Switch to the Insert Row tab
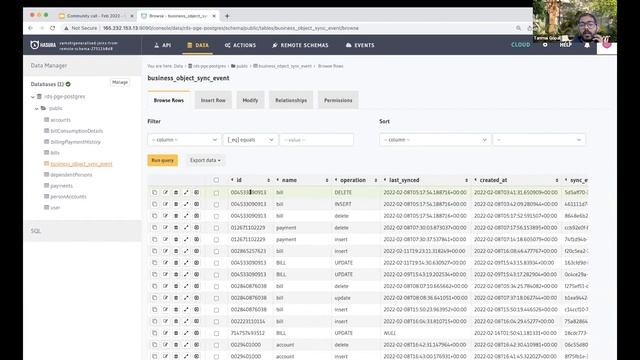 (213, 100)
